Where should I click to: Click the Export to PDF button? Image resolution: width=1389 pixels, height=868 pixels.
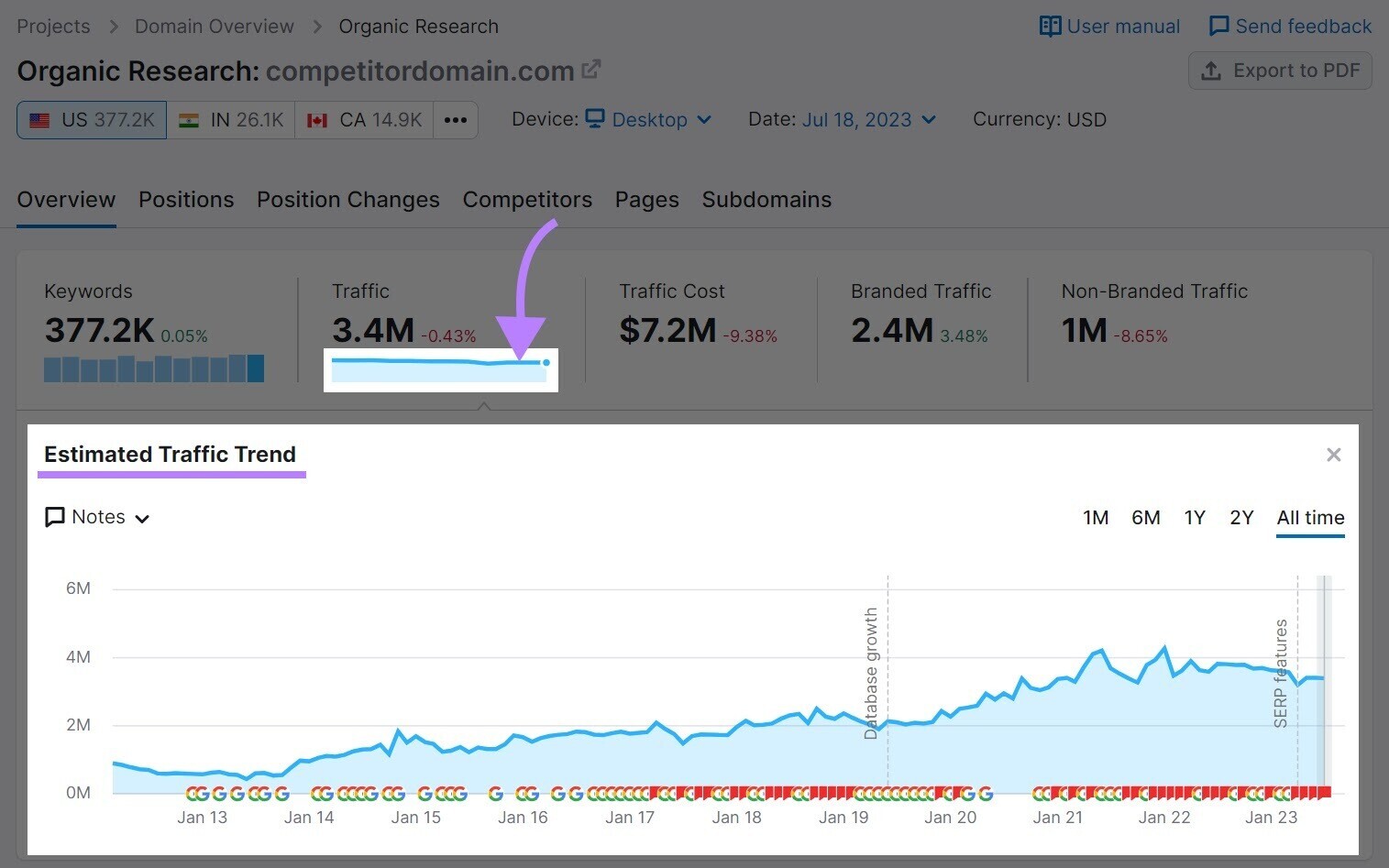coord(1280,71)
